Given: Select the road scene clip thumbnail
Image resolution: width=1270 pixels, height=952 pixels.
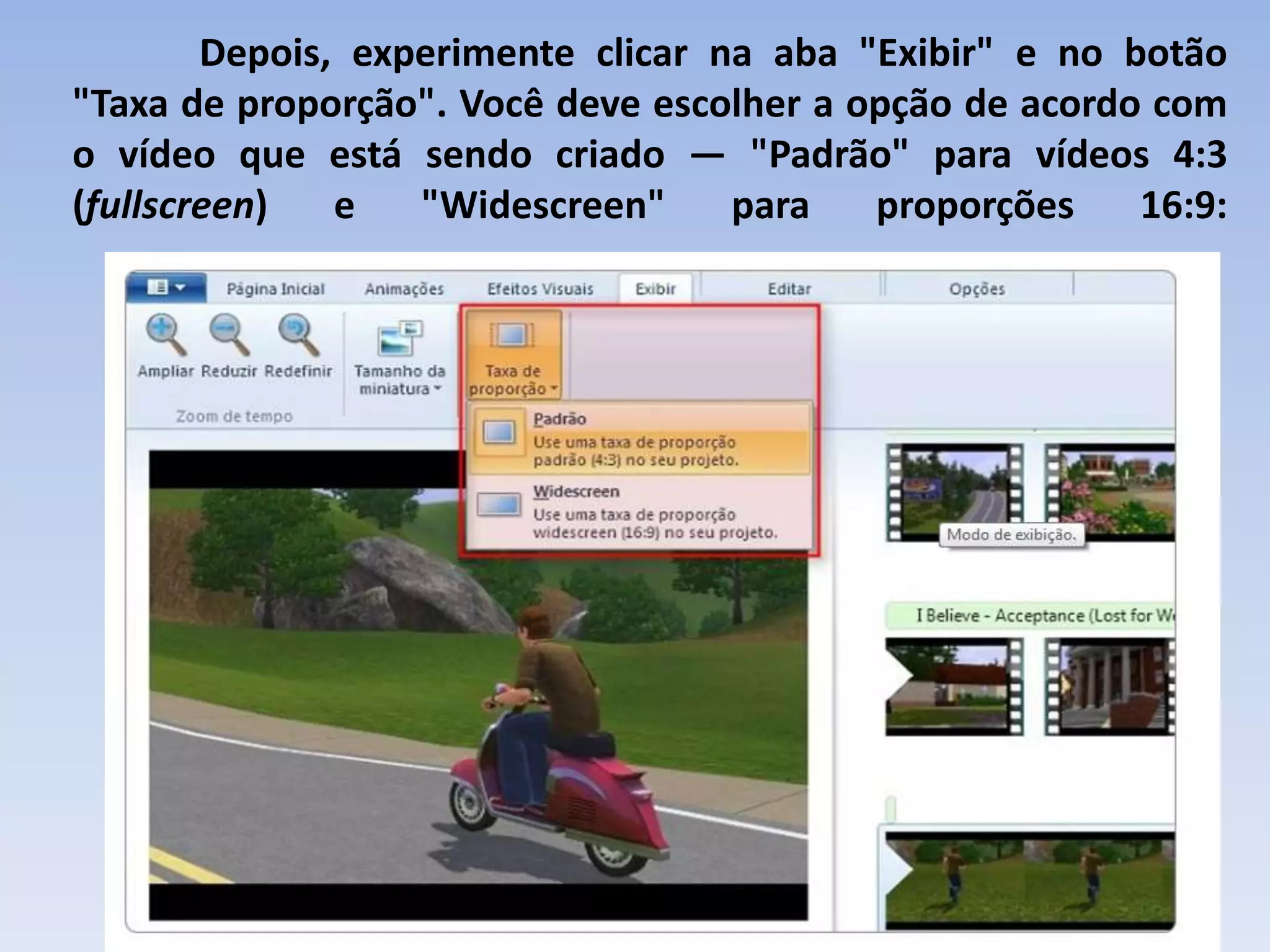Looking at the screenshot, I should (954, 492).
